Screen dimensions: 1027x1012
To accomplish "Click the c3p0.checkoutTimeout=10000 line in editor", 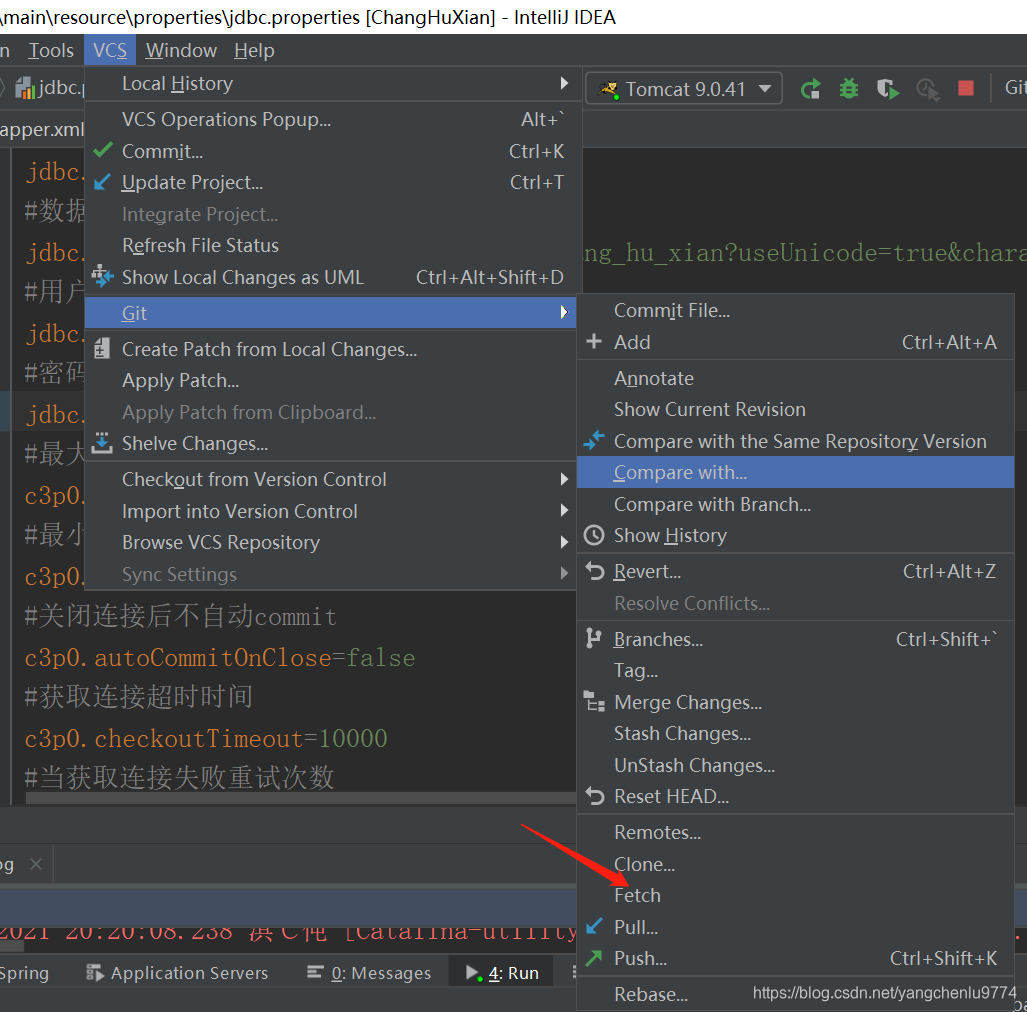I will 206,739.
